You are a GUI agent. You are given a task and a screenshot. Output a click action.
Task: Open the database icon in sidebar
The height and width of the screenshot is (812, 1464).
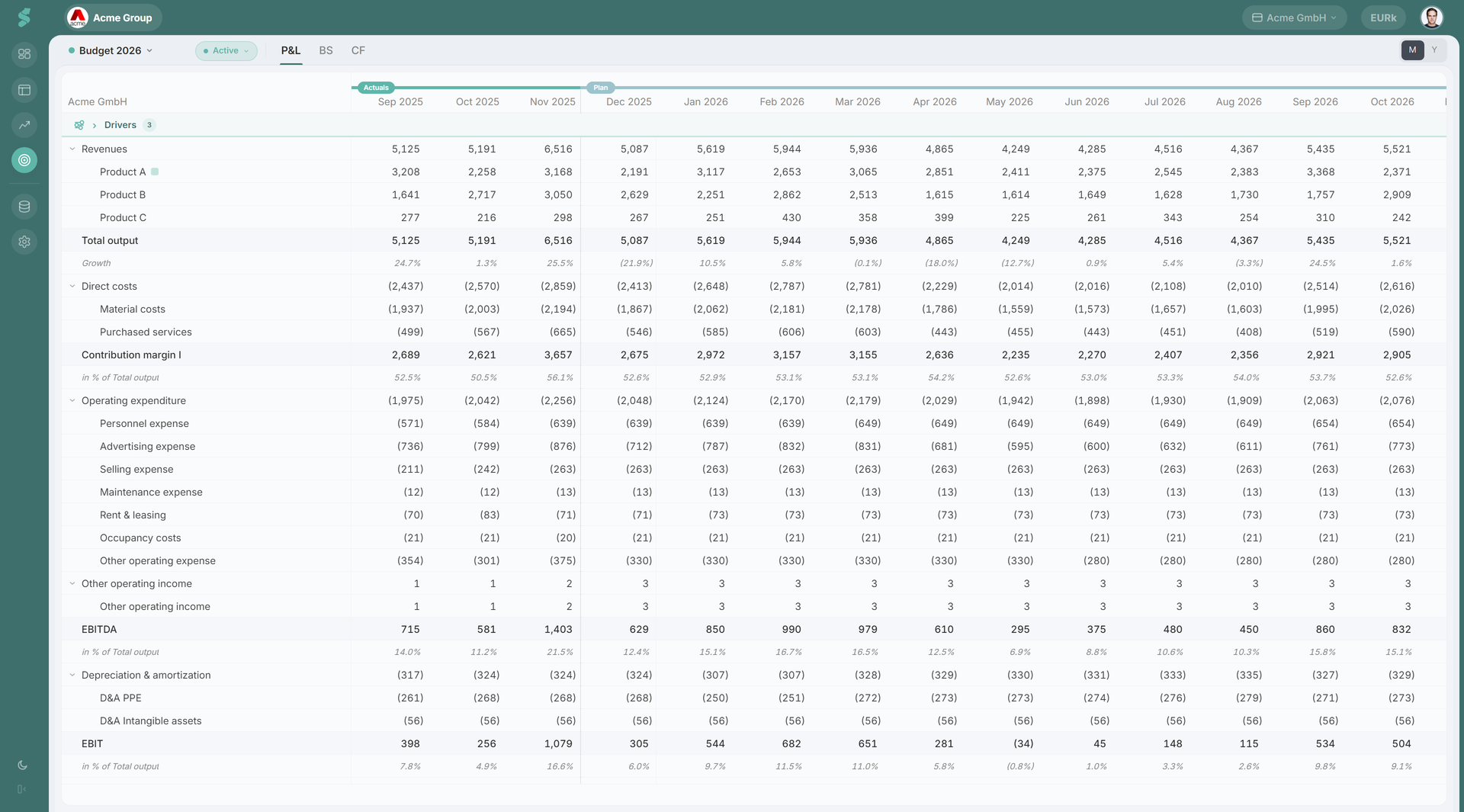(24, 207)
